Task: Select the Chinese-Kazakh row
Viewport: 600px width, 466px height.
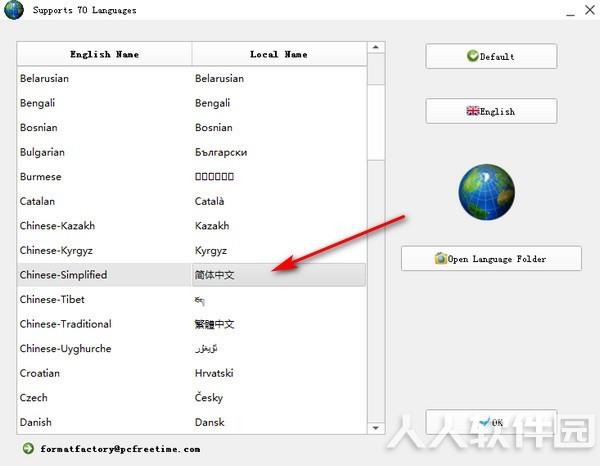Action: [191, 226]
